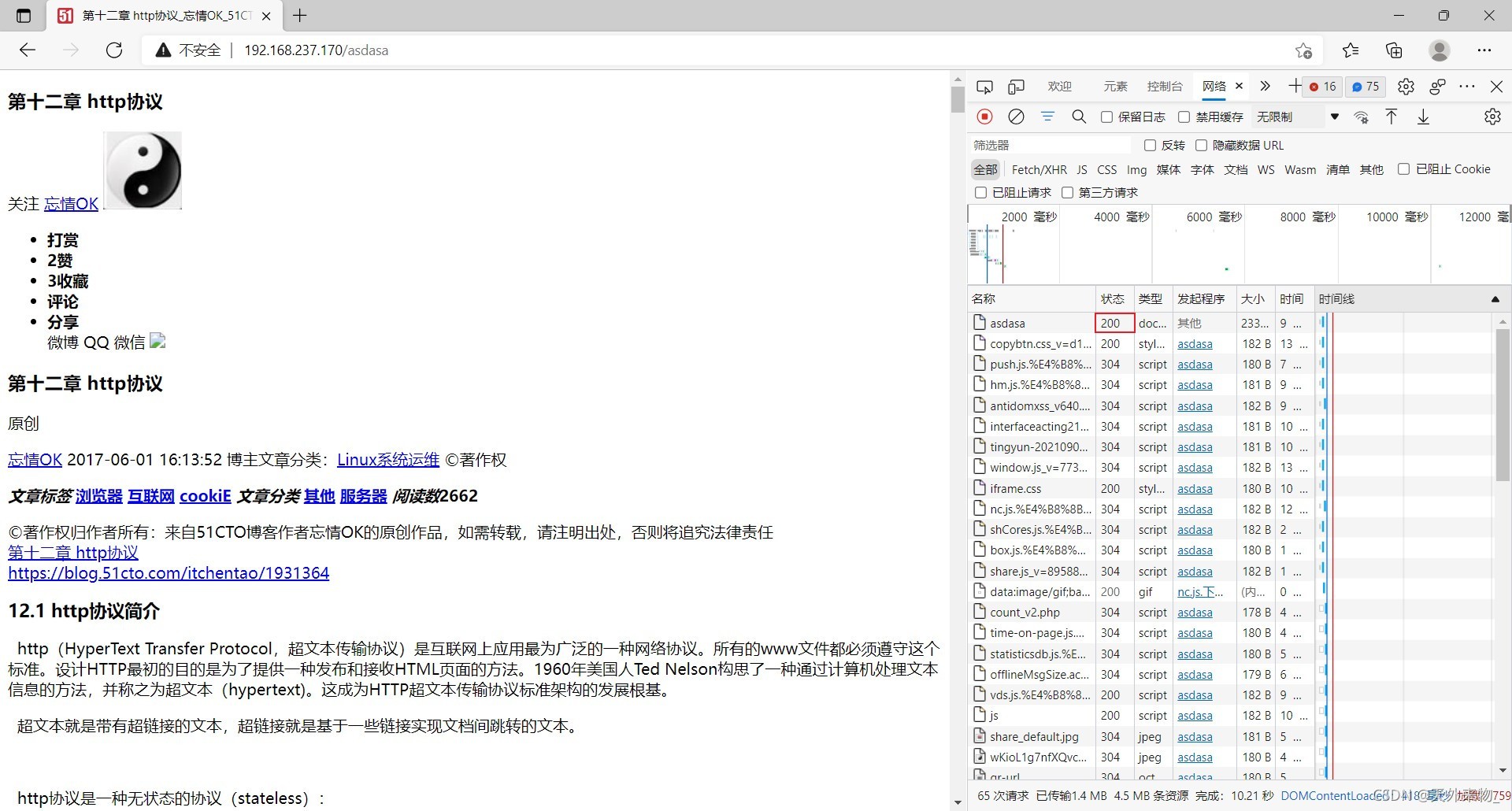Open the 无限制 throttling dropdown
The height and width of the screenshot is (811, 1512).
tap(1297, 117)
